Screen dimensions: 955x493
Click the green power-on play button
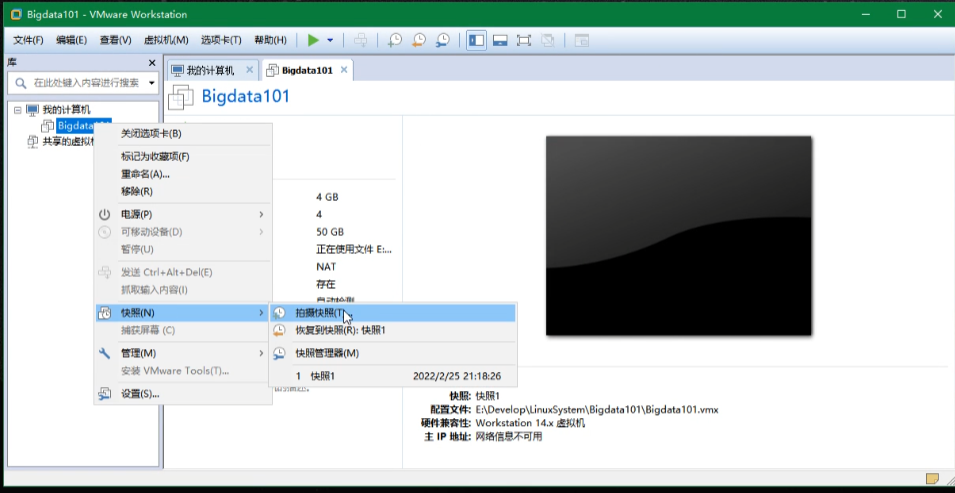tap(313, 40)
